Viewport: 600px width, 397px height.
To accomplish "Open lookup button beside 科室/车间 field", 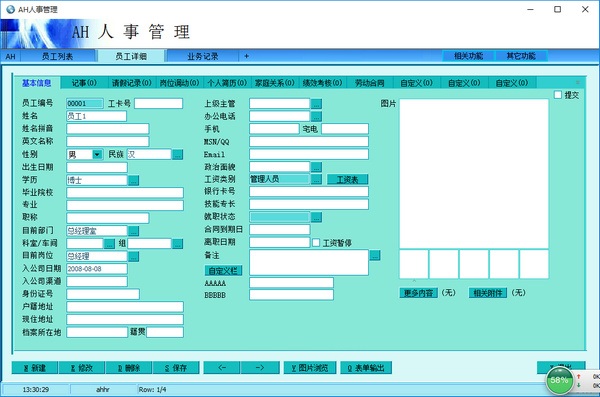I will pyautogui.click(x=109, y=243).
